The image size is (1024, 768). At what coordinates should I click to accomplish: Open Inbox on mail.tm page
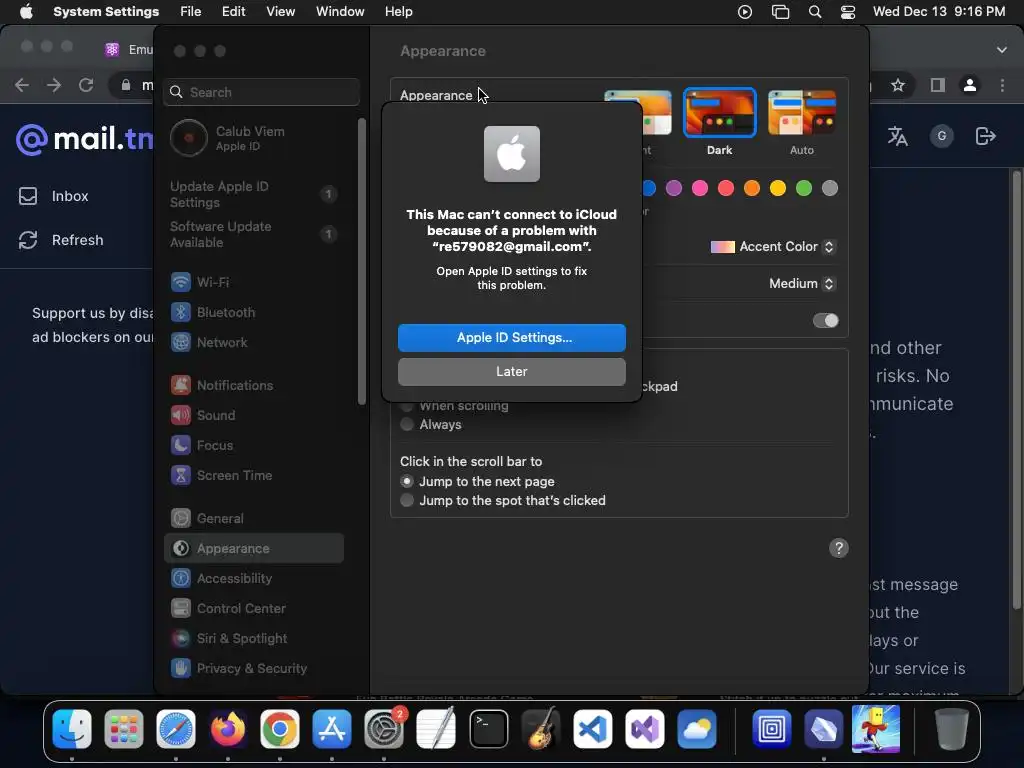coord(54,196)
